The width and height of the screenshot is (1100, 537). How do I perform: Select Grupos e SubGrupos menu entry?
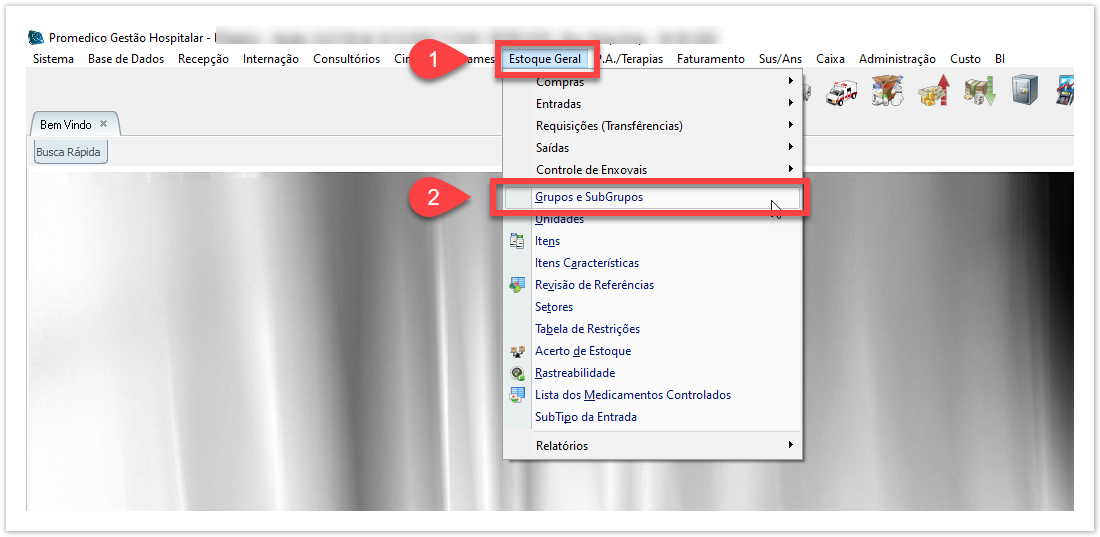point(589,198)
